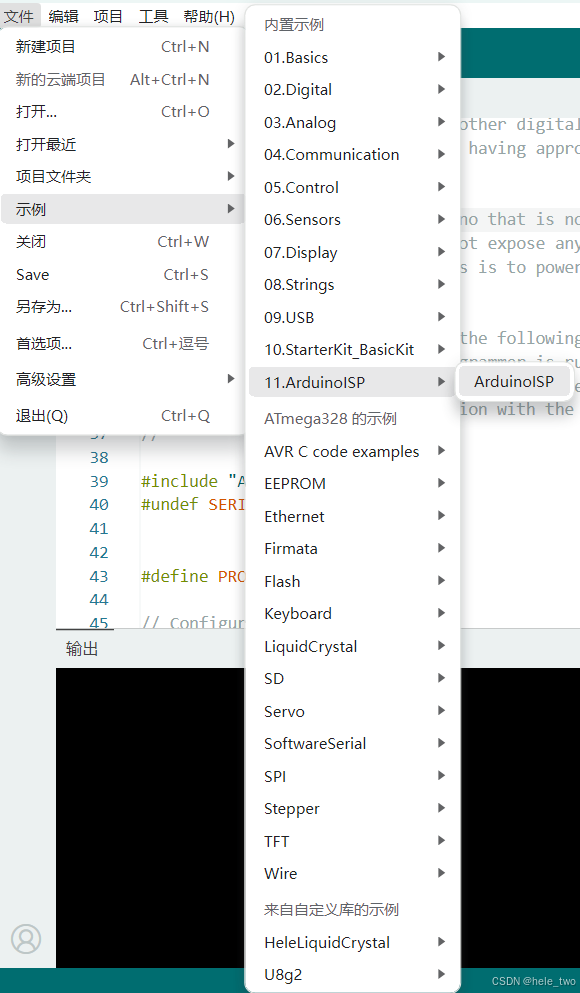This screenshot has width=580, height=993.
Task: Open the 项目 menu
Action: [x=108, y=16]
